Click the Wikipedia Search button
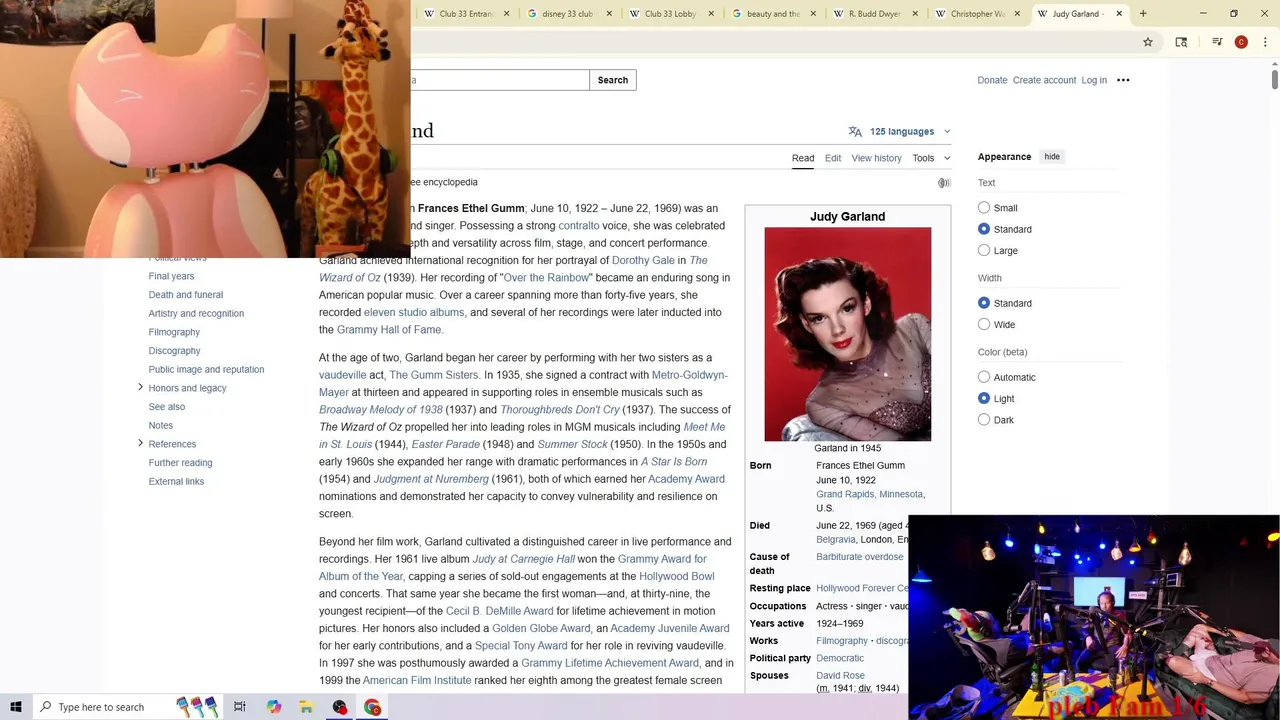1280x720 pixels. pyautogui.click(x=613, y=80)
